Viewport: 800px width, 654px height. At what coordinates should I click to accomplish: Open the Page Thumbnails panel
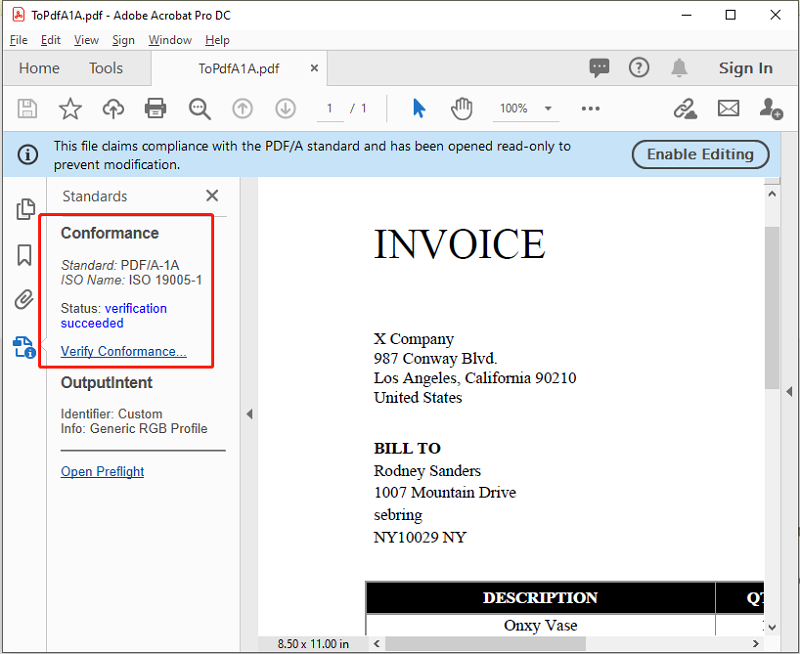pos(23,209)
